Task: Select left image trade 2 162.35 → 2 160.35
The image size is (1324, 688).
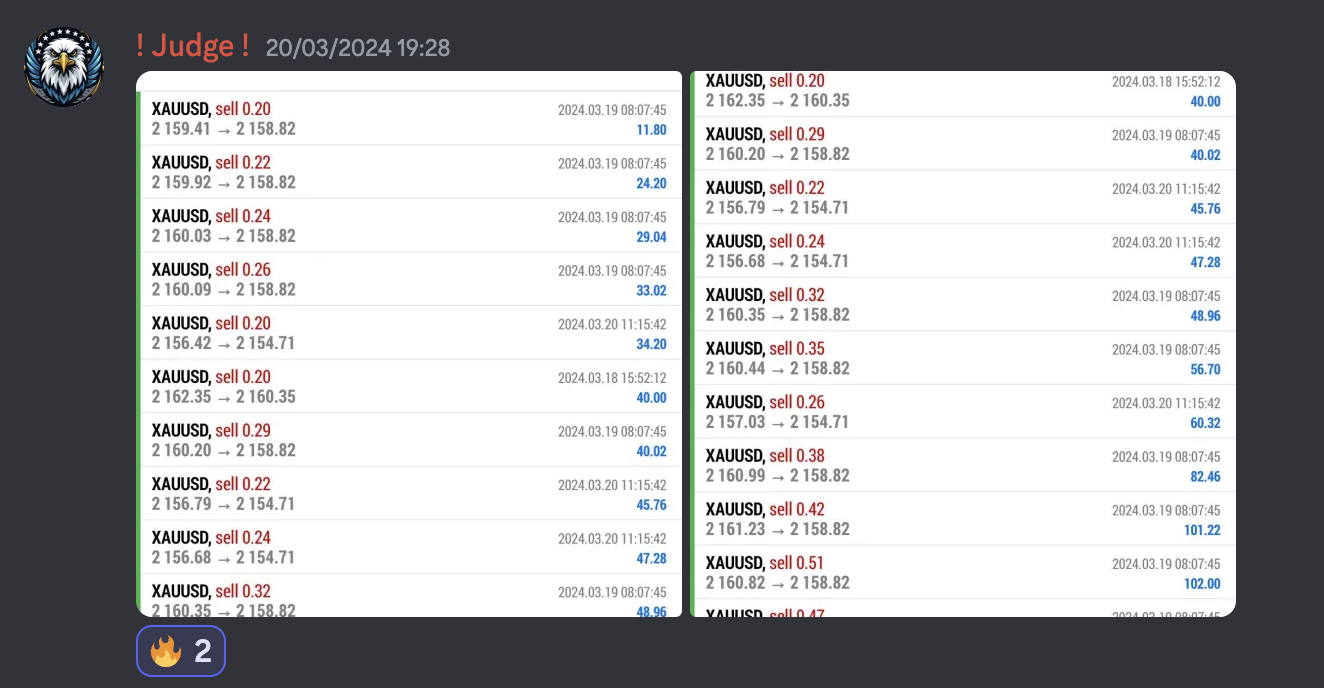Action: [x=409, y=386]
